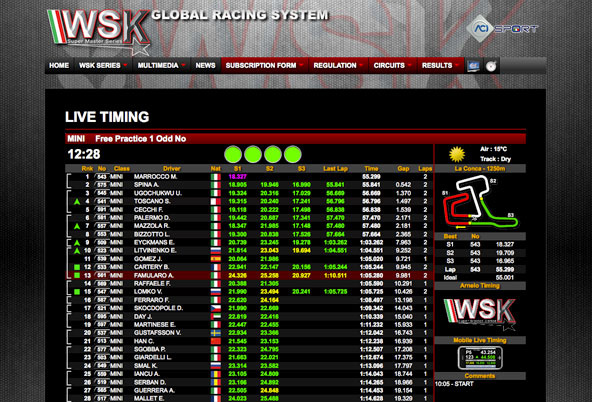Click the LIVE TIMING page heading

(107, 117)
